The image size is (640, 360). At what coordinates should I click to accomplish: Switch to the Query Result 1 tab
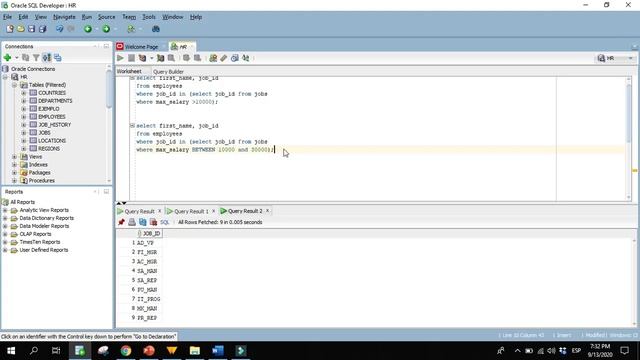pos(191,211)
